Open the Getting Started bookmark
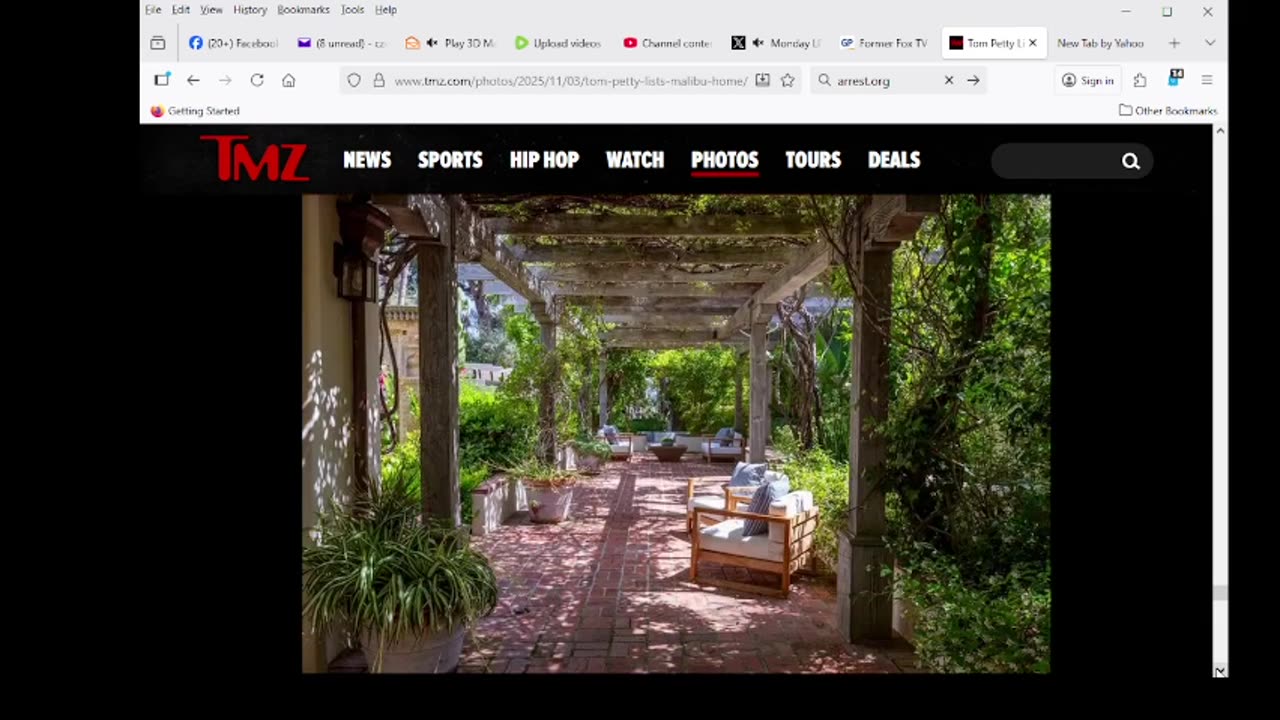1280x720 pixels. coord(195,111)
